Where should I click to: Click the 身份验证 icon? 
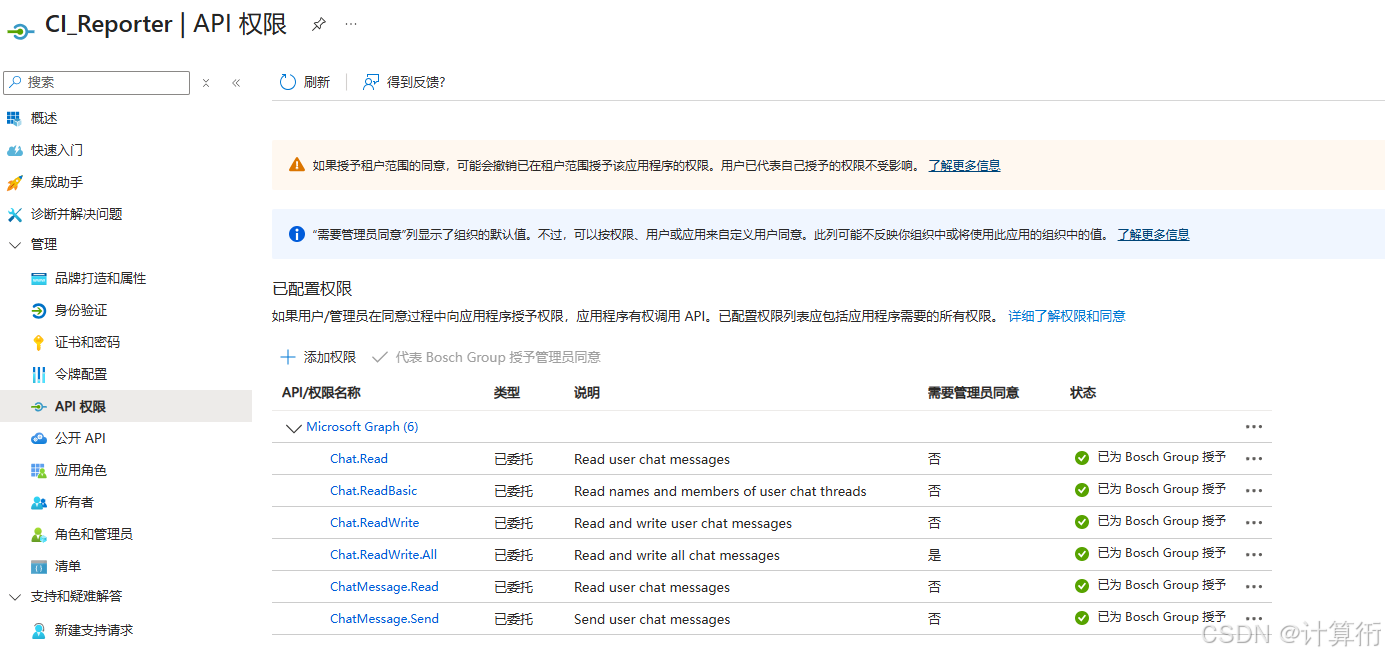tap(39, 310)
